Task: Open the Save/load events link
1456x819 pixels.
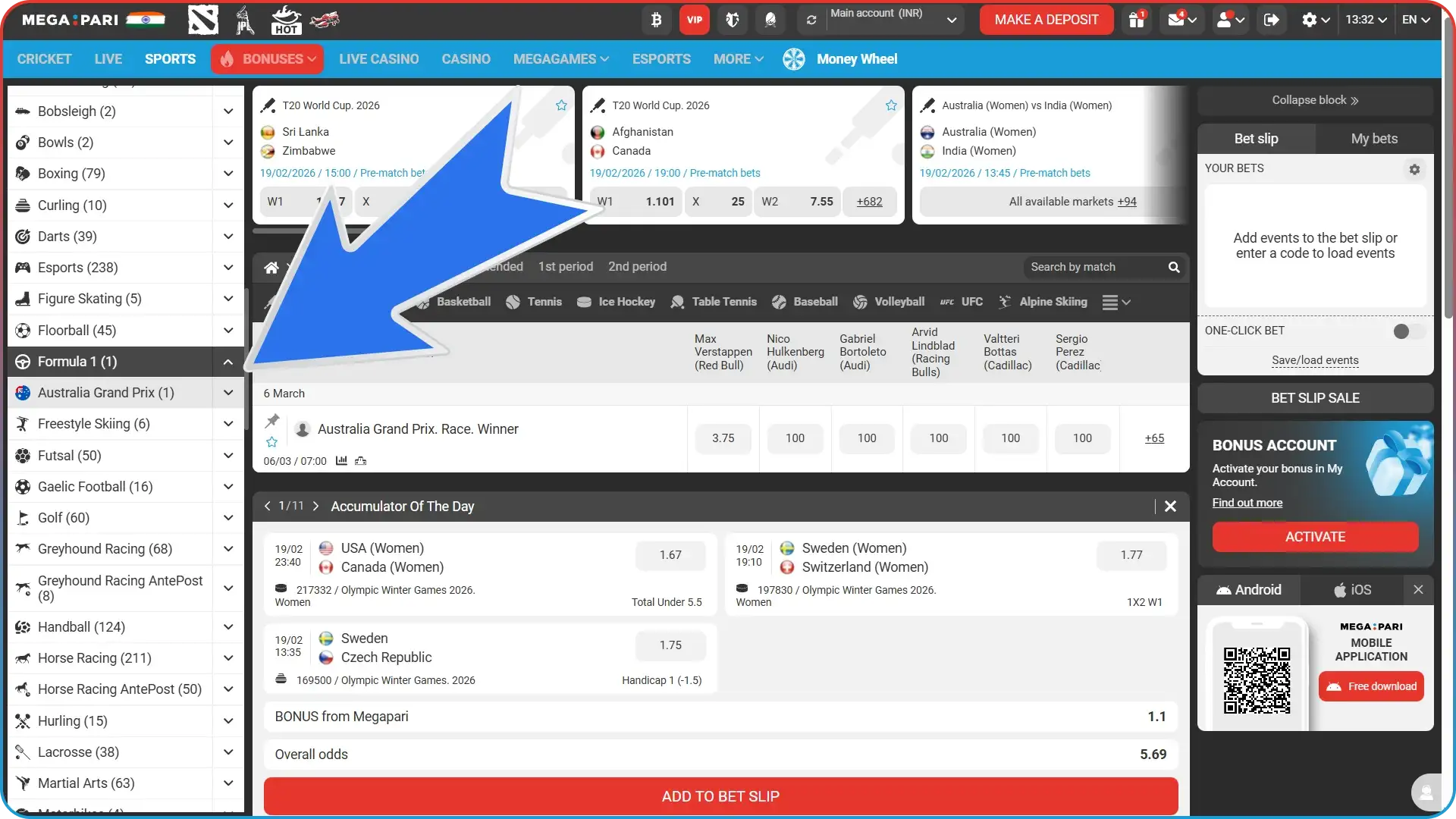Action: coord(1315,360)
